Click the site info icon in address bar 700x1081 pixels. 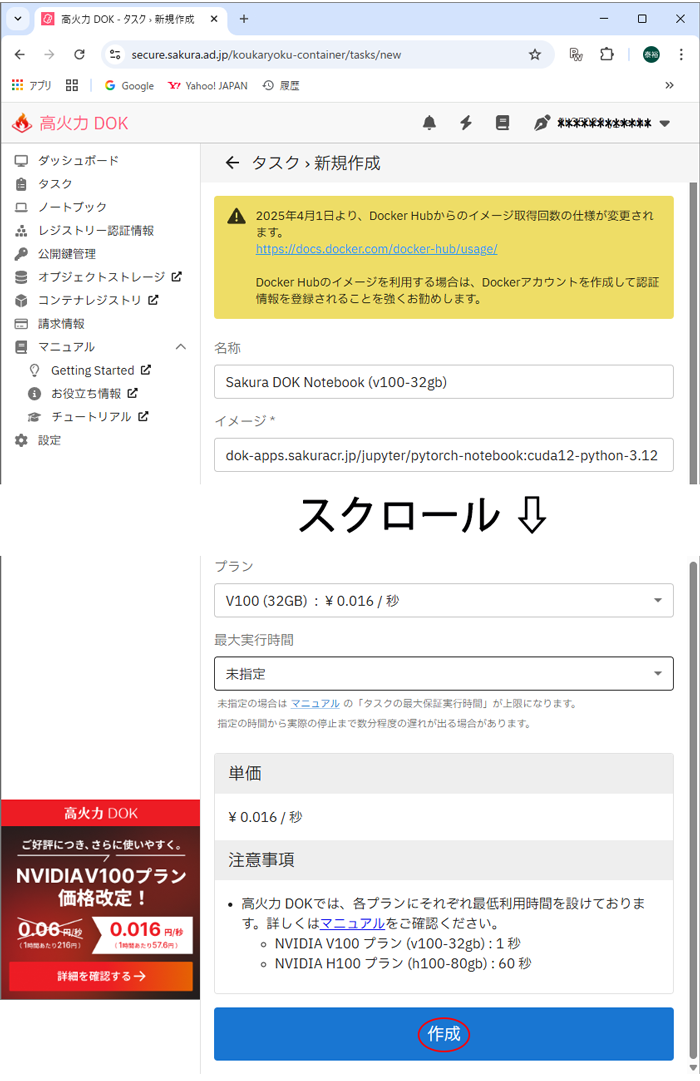(115, 54)
